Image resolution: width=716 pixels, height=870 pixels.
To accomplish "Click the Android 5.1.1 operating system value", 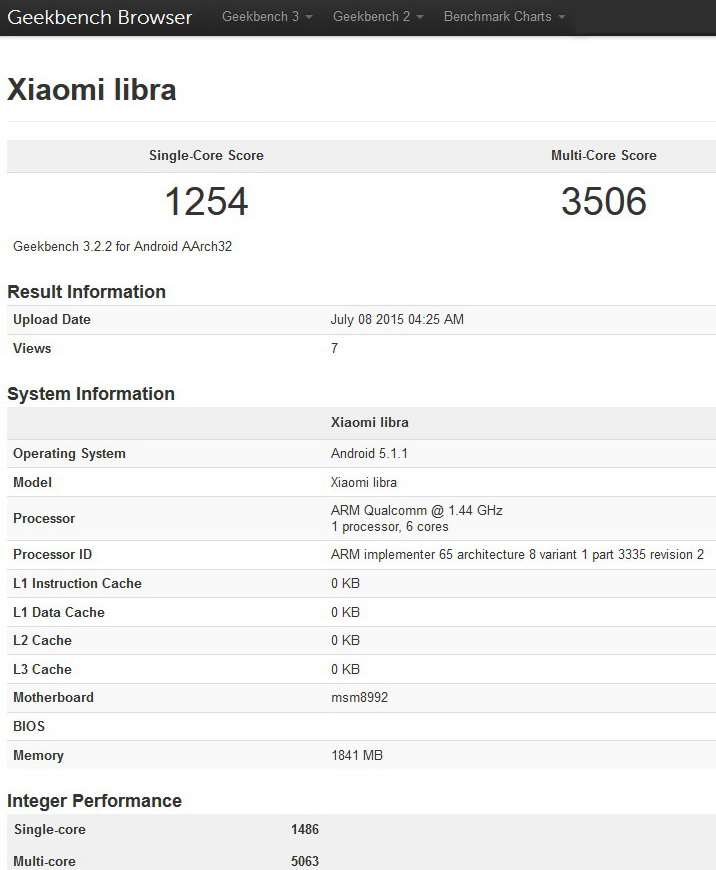I will (x=369, y=453).
